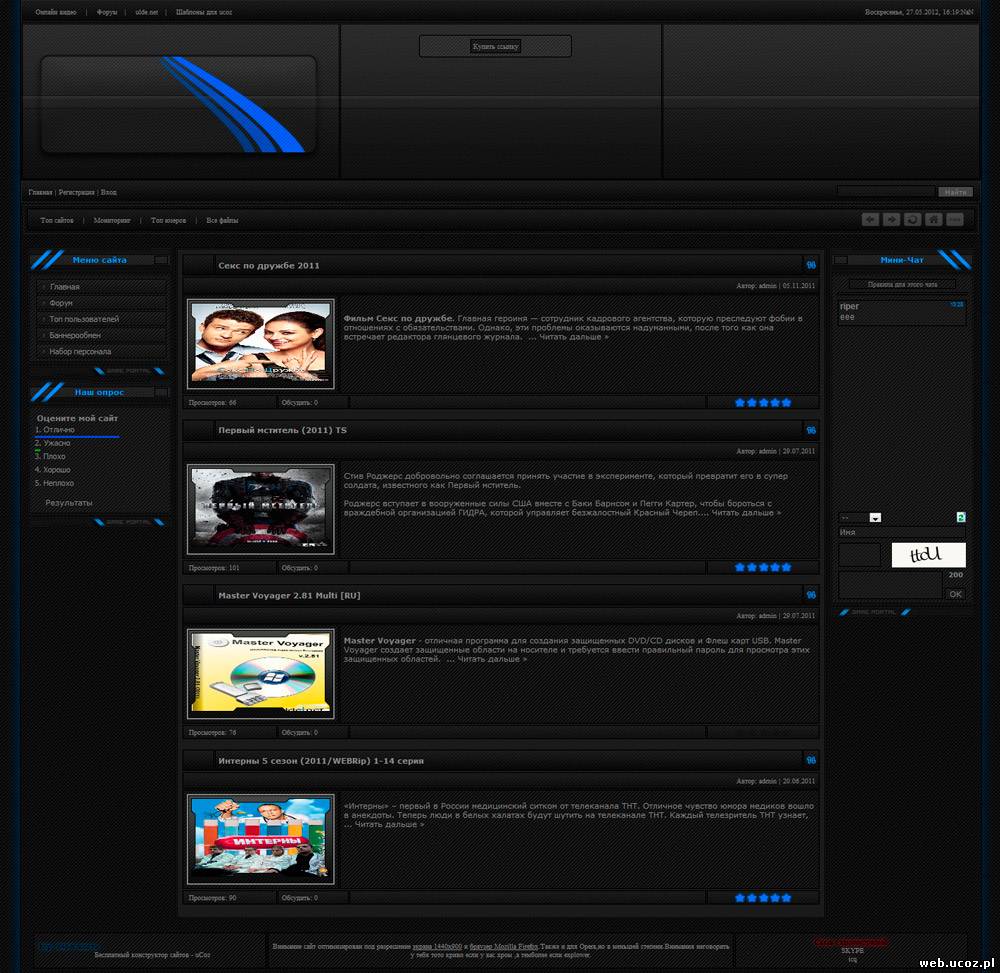Collapse the 'Меню сайта' block toggle
1000x973 pixels.
(161, 260)
